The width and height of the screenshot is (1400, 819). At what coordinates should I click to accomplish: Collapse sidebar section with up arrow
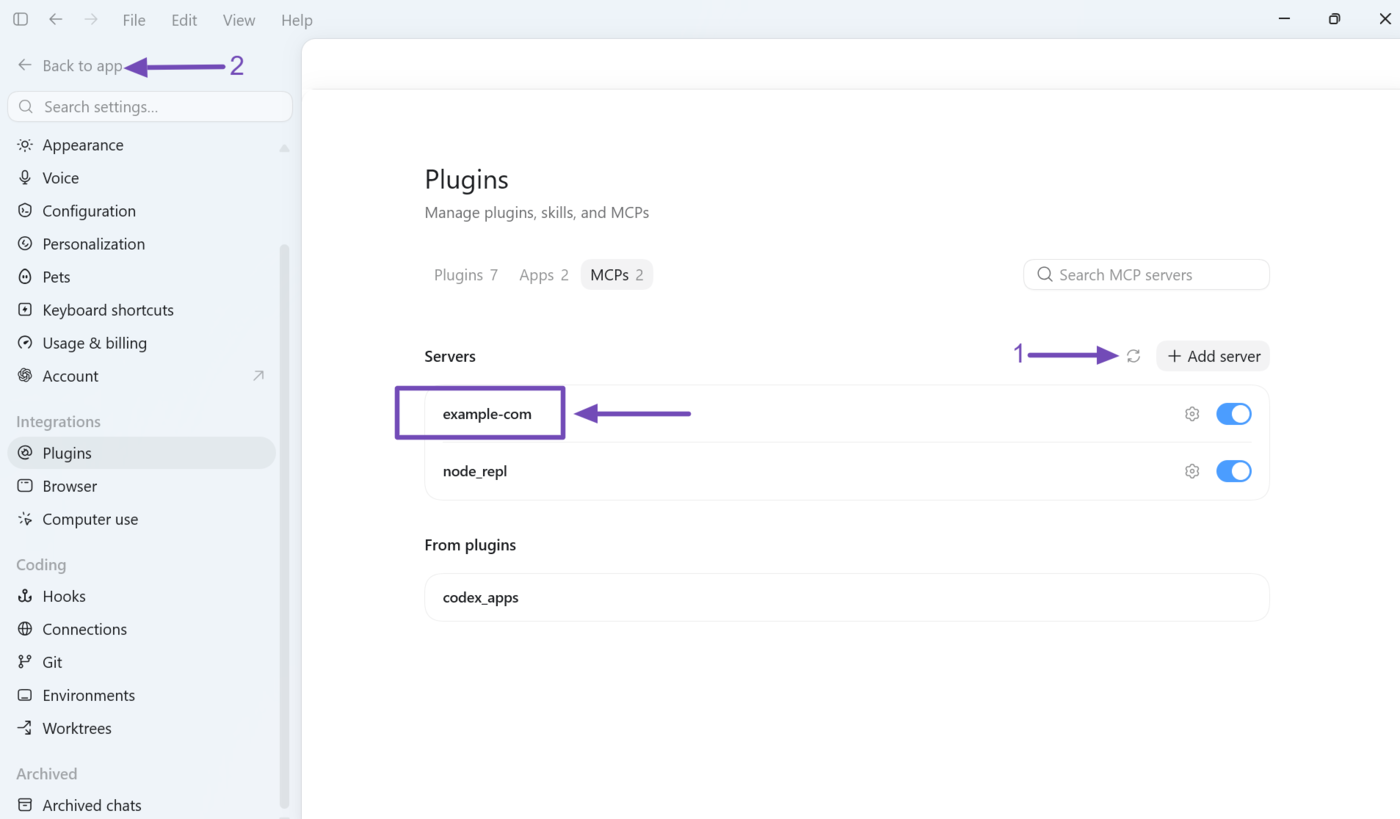pyautogui.click(x=284, y=148)
